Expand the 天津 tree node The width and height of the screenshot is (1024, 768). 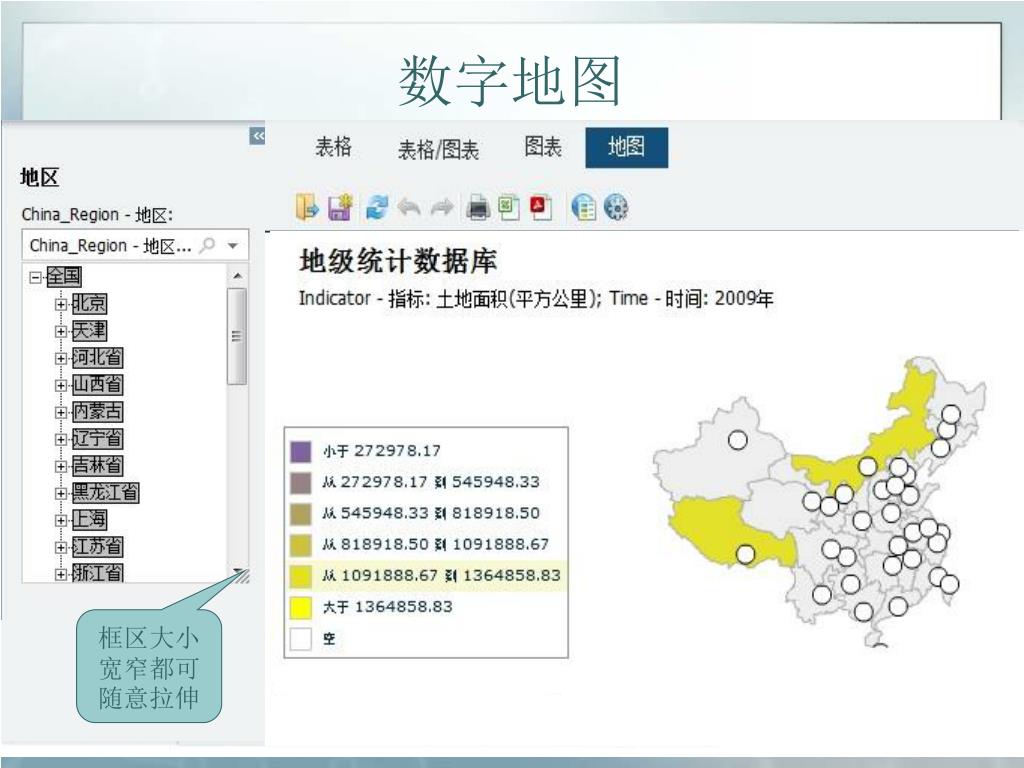click(x=61, y=331)
